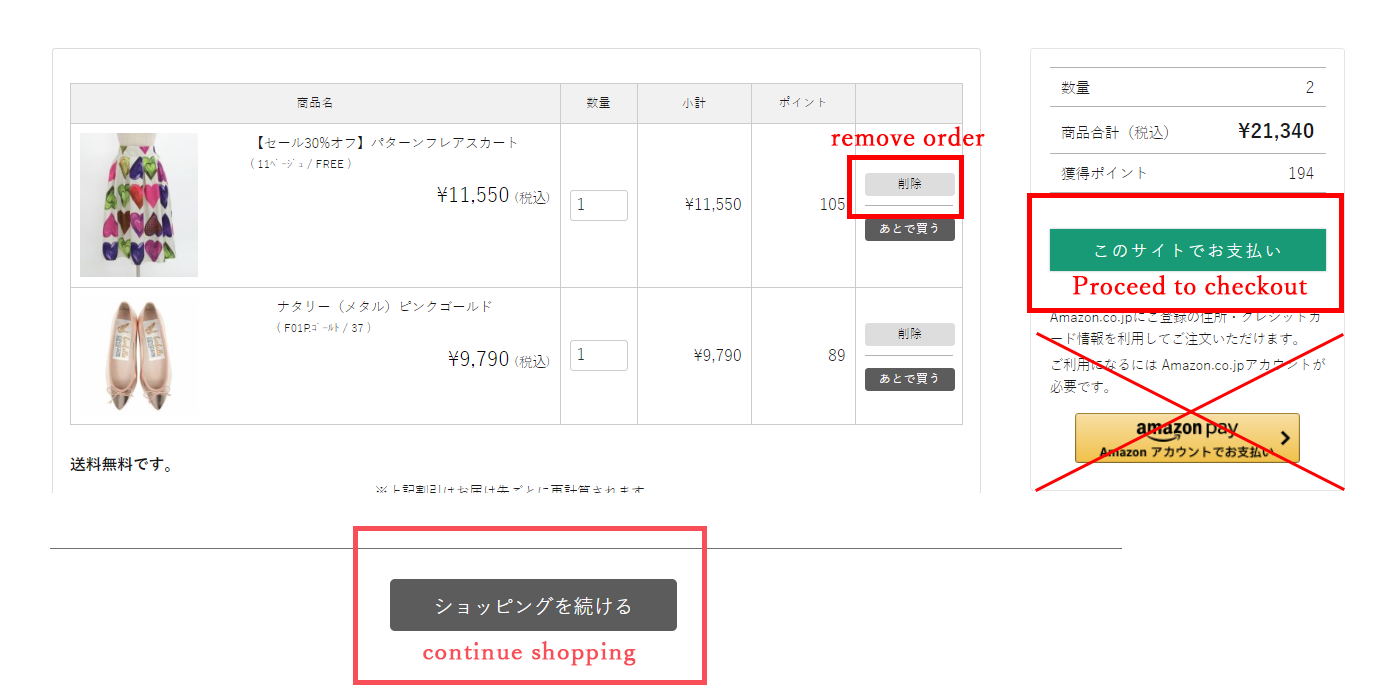The width and height of the screenshot is (1400, 700).
Task: Click the heart-pattern skirt product thumbnail
Action: coord(139,205)
